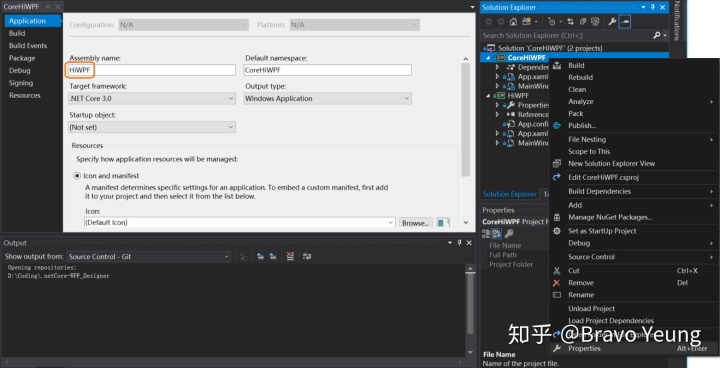Image resolution: width=720 pixels, height=368 pixels.
Task: Choose Unload Project from context menu
Action: point(591,308)
